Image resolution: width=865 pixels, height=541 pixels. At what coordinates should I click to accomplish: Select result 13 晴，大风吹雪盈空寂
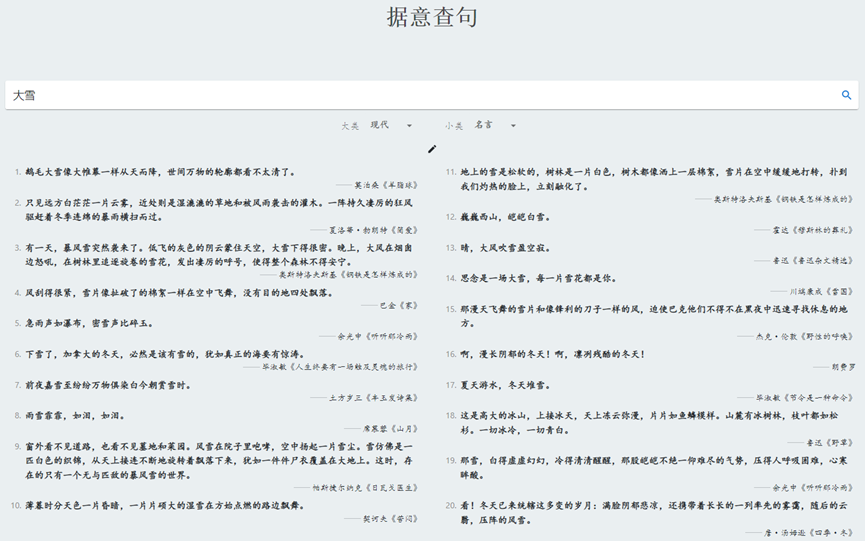click(x=506, y=248)
